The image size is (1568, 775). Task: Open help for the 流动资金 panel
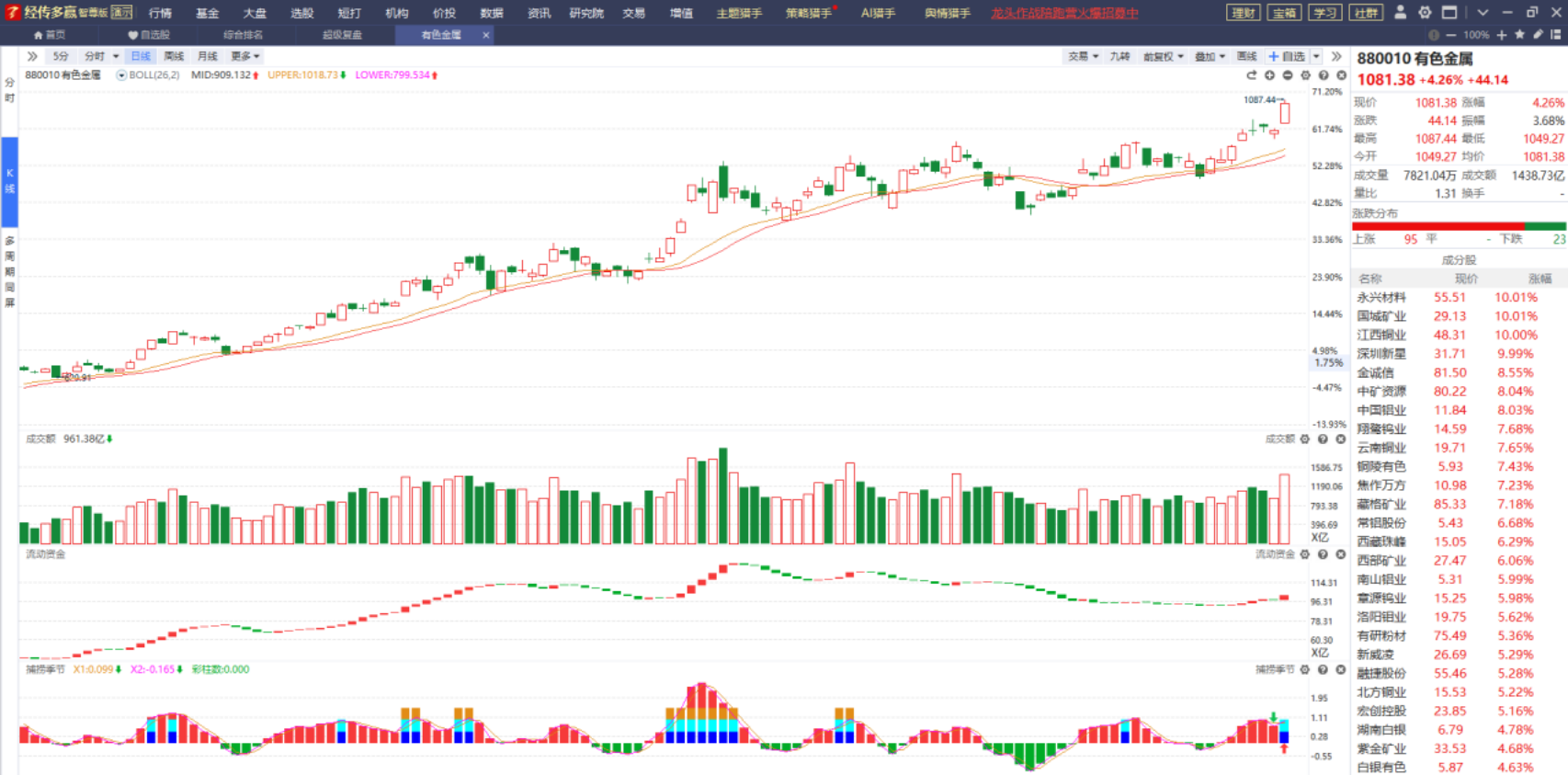click(1323, 554)
